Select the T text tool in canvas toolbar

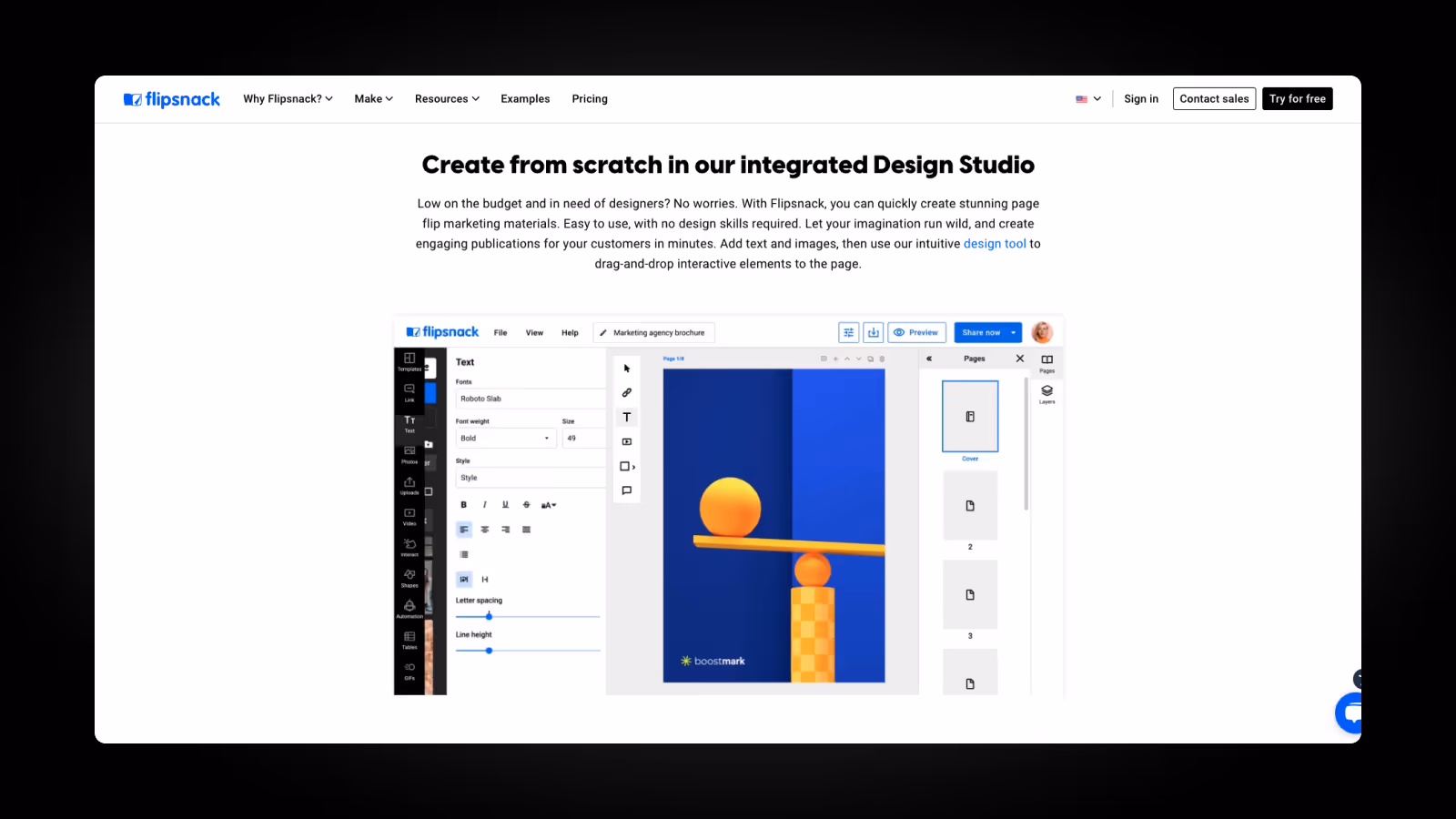click(x=627, y=417)
